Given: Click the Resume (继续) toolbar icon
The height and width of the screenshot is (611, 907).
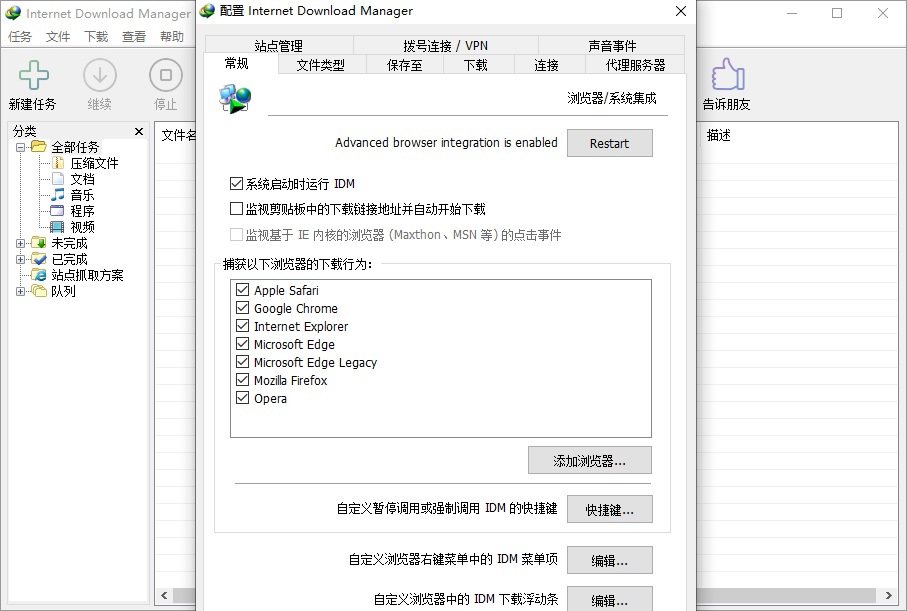Looking at the screenshot, I should pyautogui.click(x=99, y=76).
